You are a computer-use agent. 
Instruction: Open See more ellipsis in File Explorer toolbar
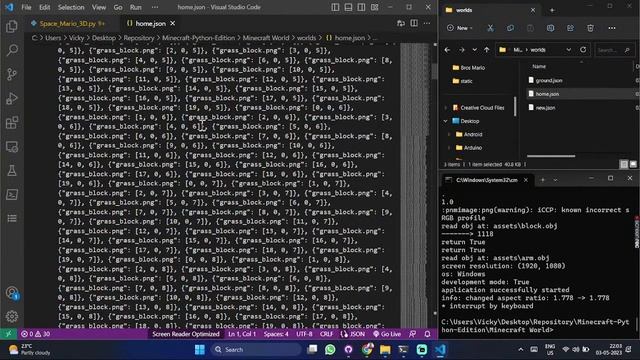pyautogui.click(x=612, y=28)
